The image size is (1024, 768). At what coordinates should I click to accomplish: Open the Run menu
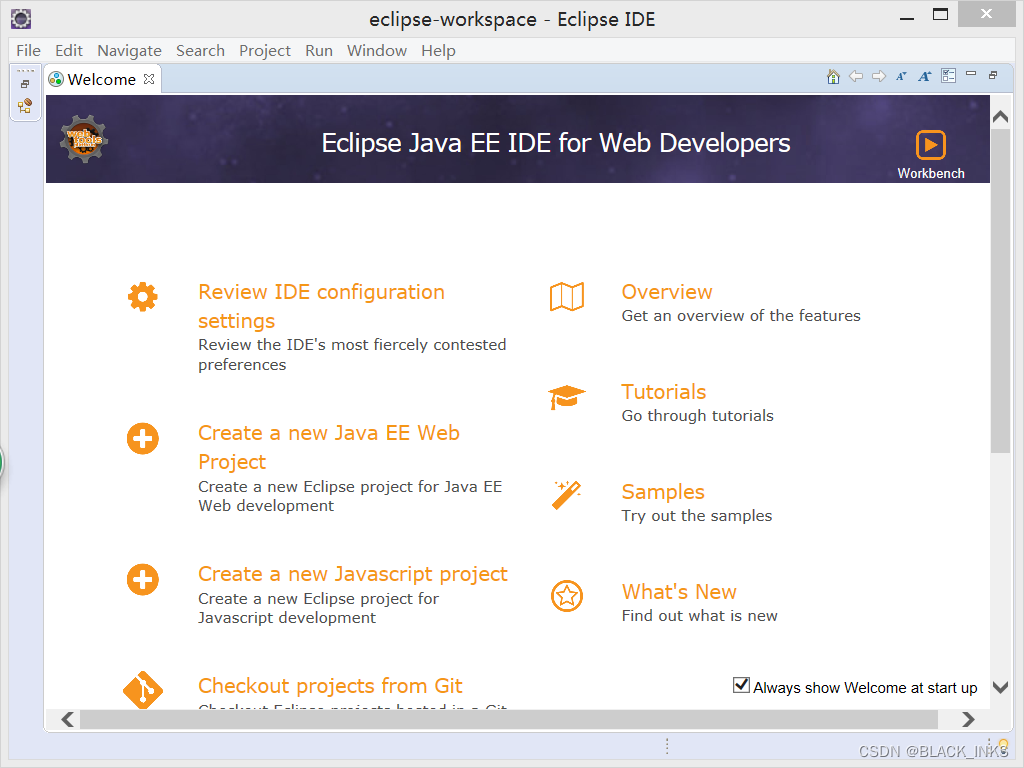point(319,51)
